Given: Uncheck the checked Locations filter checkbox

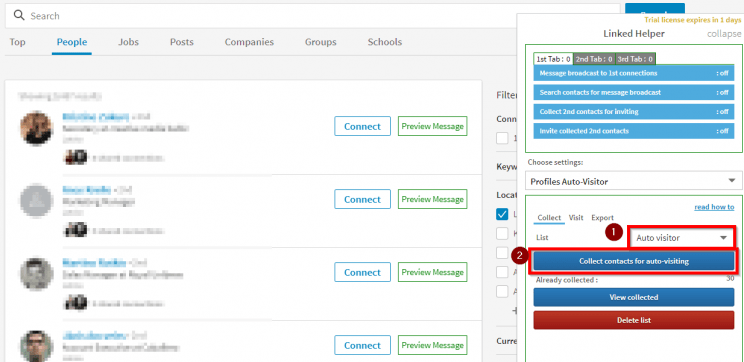Looking at the screenshot, I should point(502,214).
